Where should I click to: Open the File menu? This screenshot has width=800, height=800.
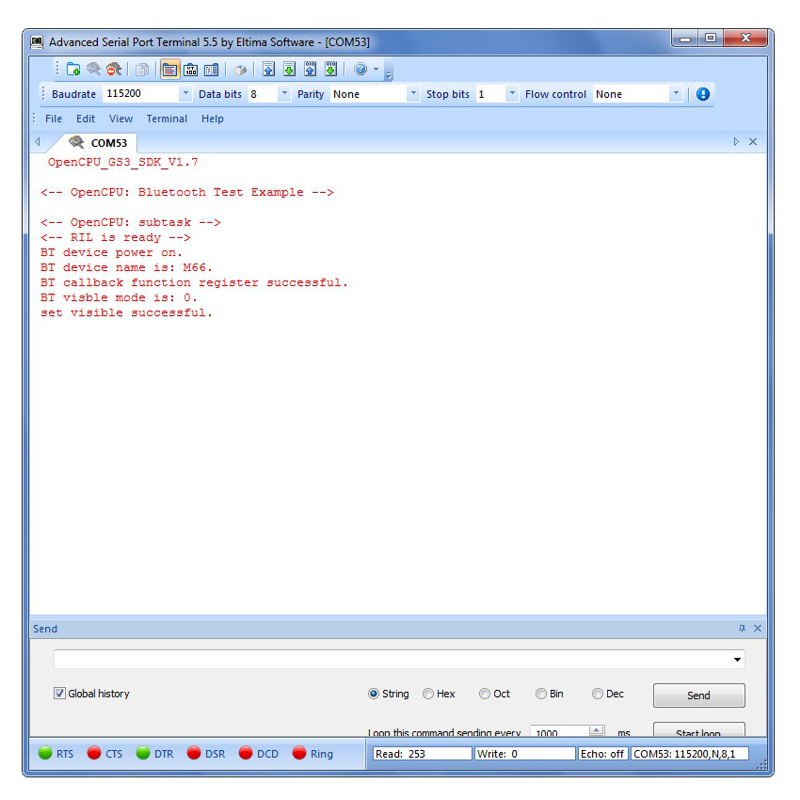click(x=54, y=118)
